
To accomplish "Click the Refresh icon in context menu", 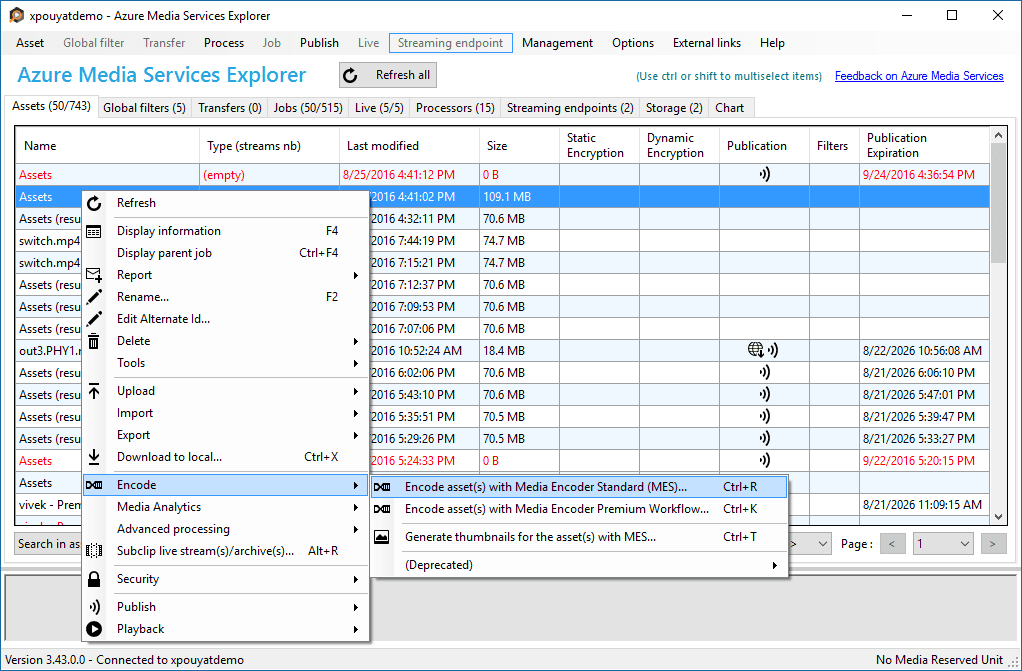I will pyautogui.click(x=95, y=203).
